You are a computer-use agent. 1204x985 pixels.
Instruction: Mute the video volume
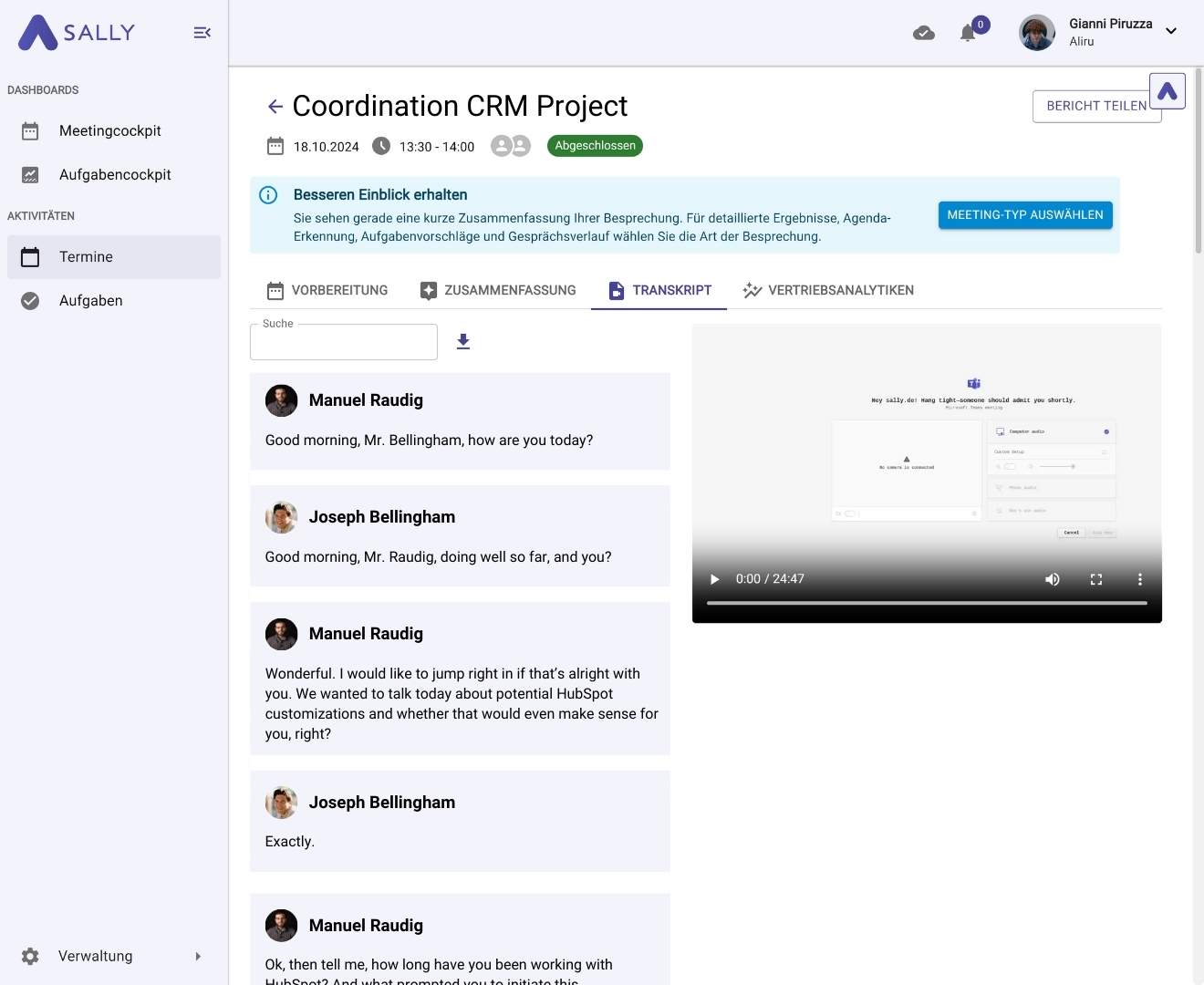[1053, 579]
